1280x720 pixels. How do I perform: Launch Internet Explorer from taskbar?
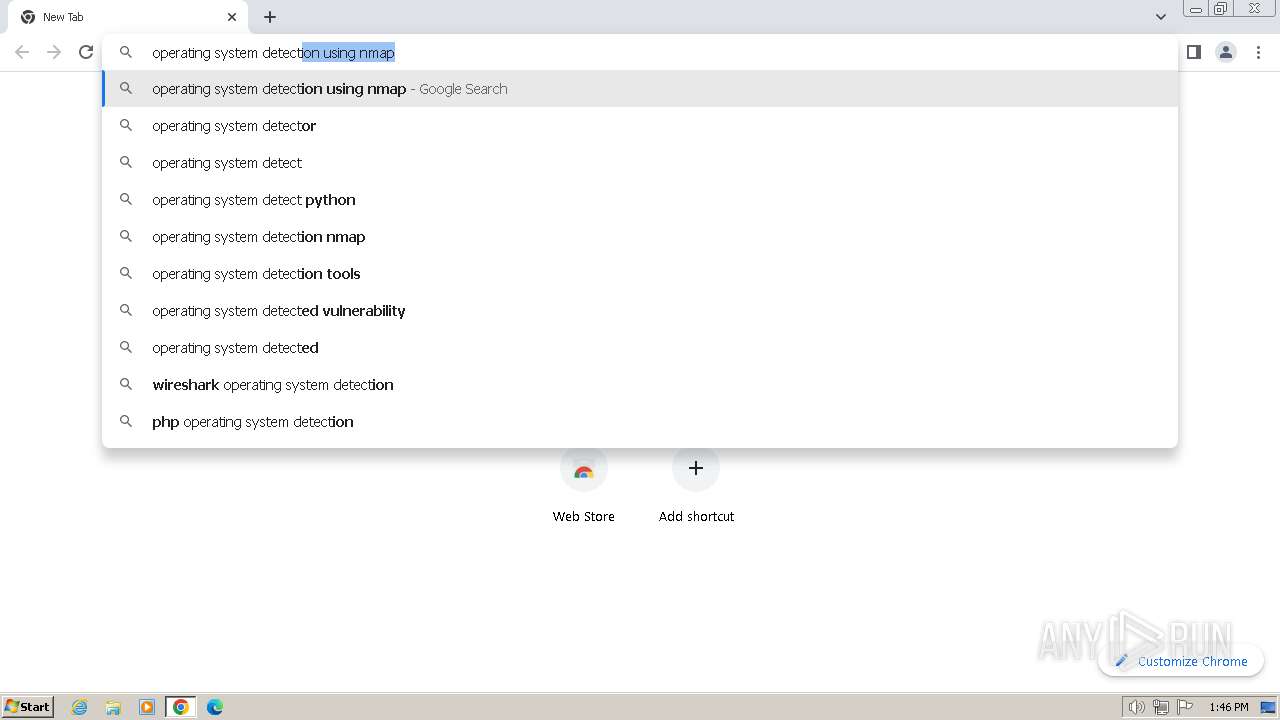pyautogui.click(x=80, y=707)
